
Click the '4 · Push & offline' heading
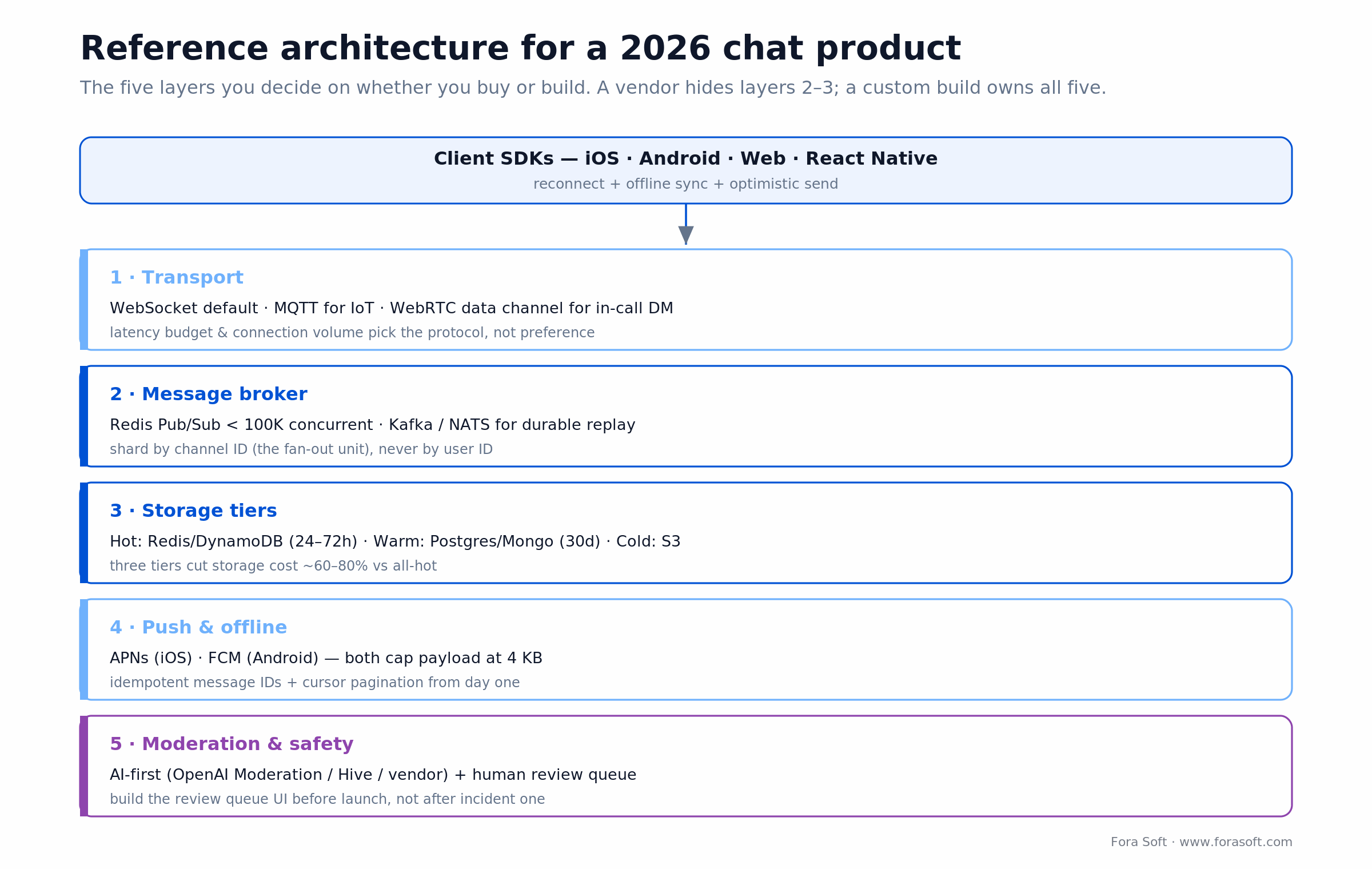(x=198, y=628)
